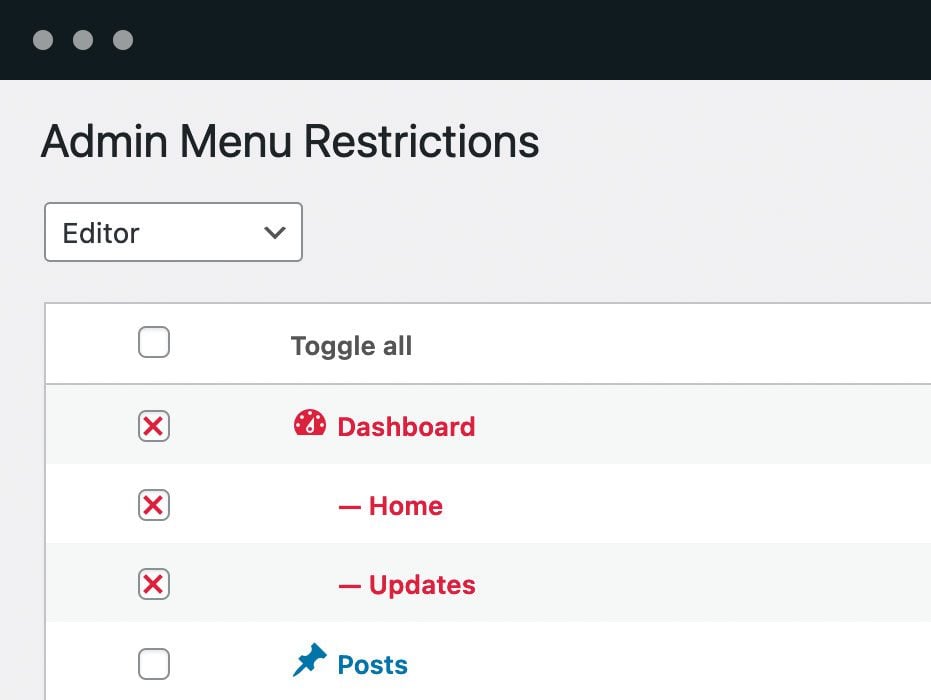Check the Toggle all checkbox
Viewport: 931px width, 700px height.
(x=154, y=344)
